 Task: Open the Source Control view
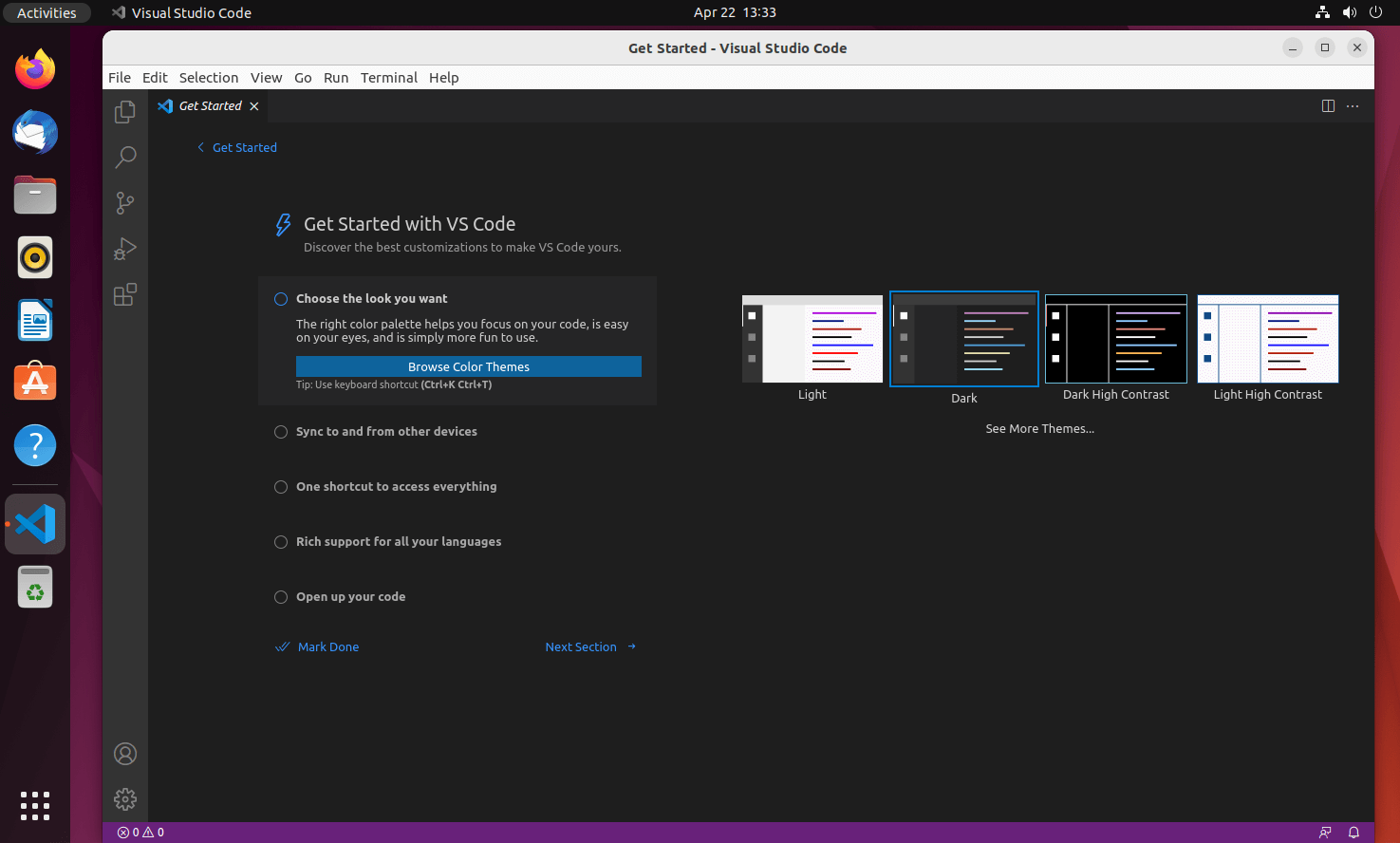pyautogui.click(x=124, y=202)
